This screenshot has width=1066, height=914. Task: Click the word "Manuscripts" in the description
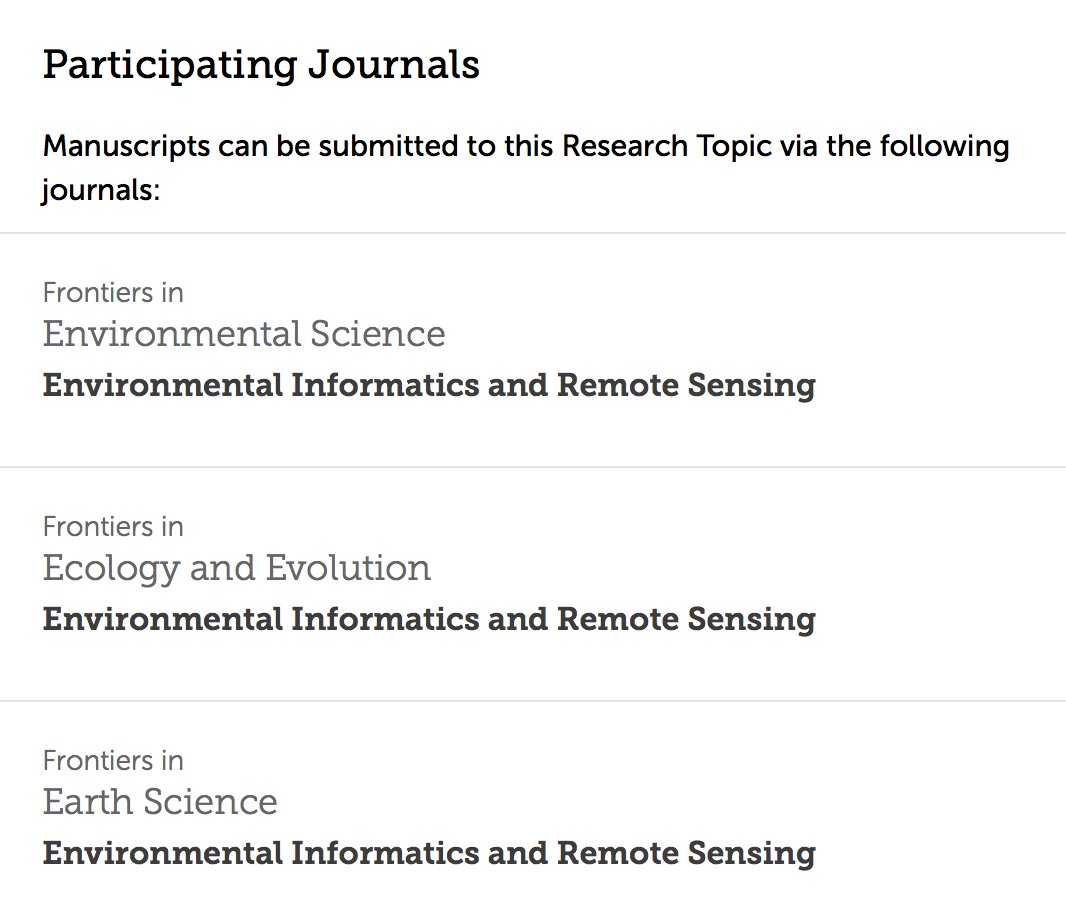click(x=126, y=146)
